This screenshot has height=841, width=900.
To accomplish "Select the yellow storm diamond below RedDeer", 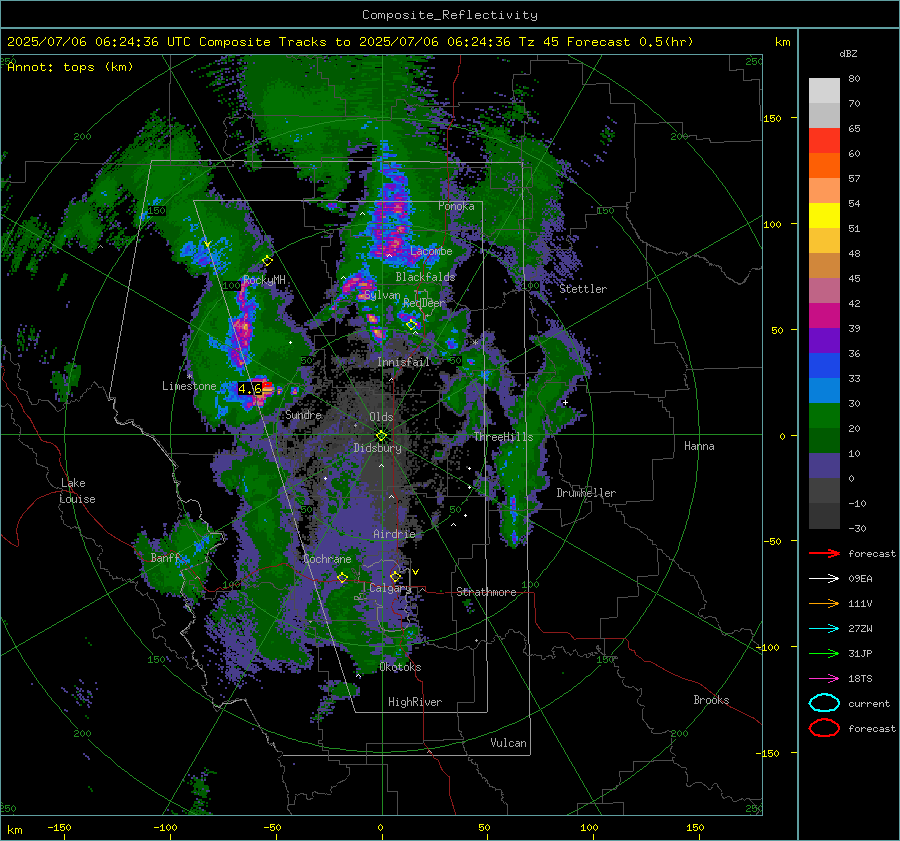I will click(412, 325).
